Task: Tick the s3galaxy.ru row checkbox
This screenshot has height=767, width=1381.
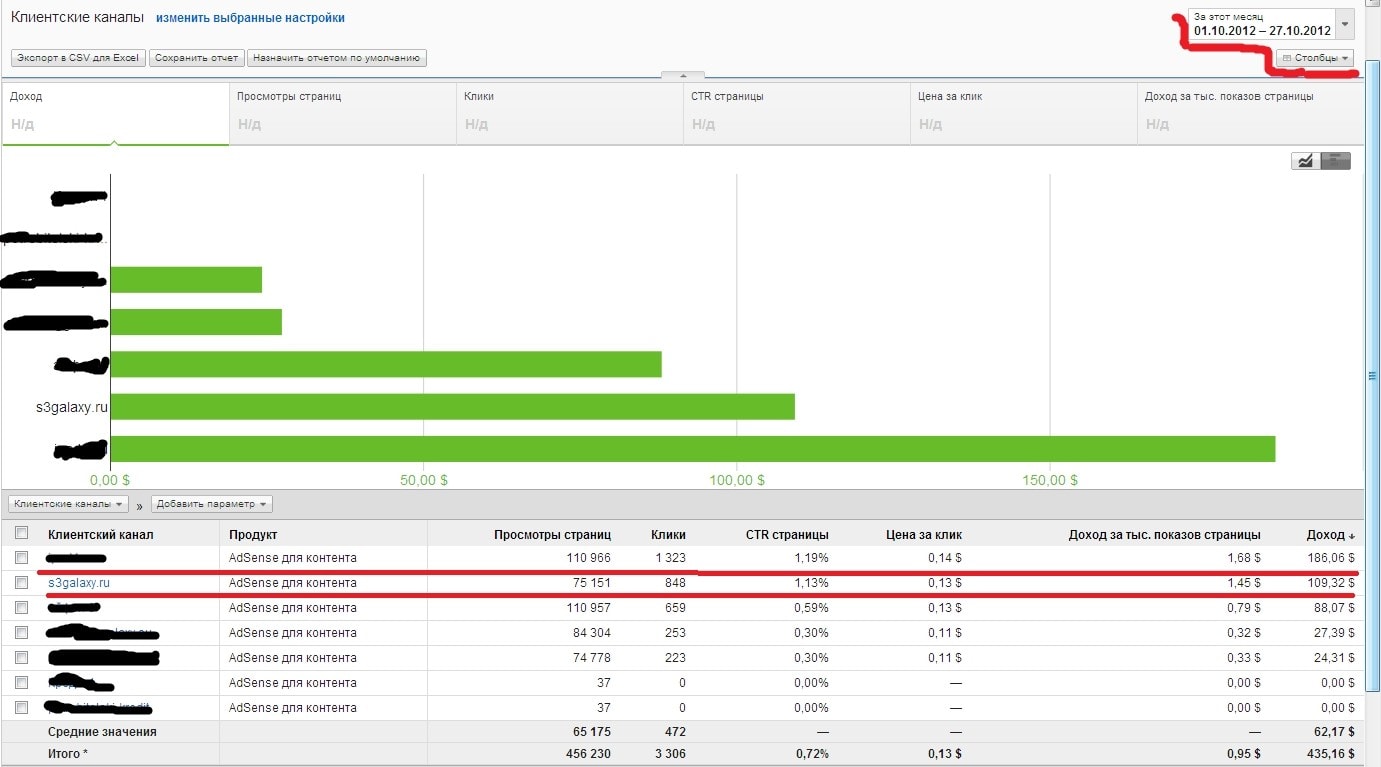Action: 22,583
